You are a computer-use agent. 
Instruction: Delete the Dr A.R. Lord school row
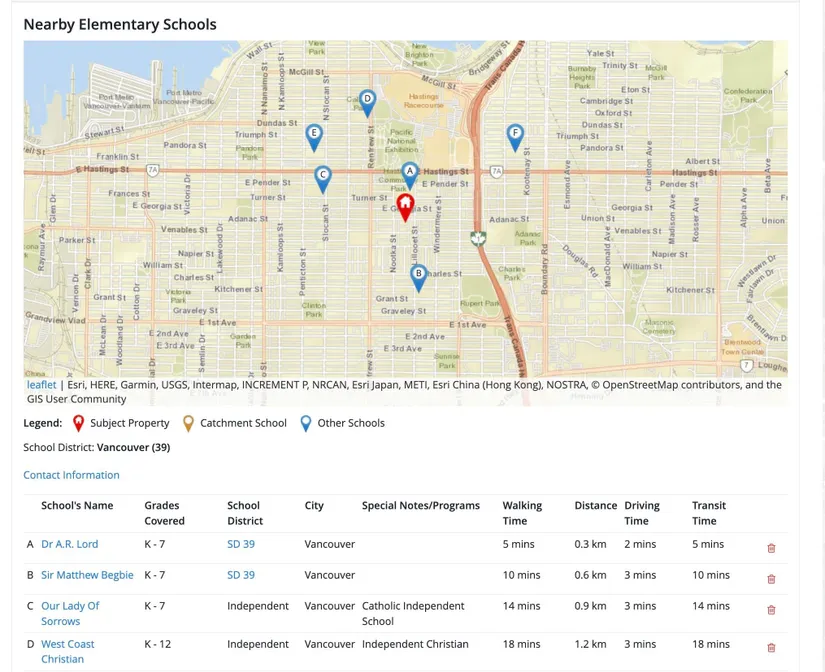tap(771, 548)
